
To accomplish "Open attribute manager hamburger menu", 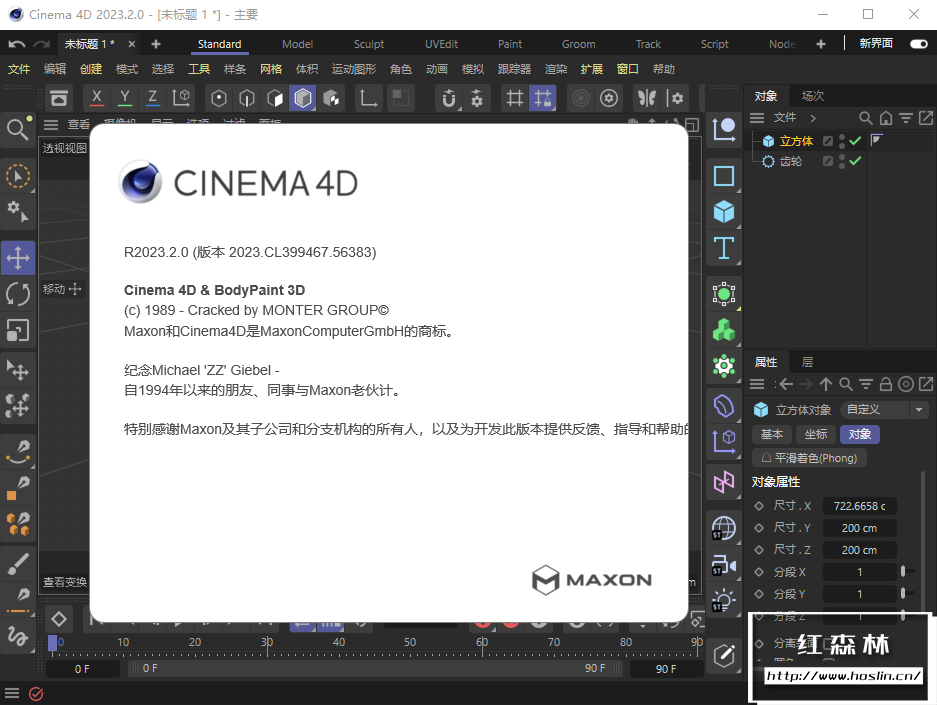I will pyautogui.click(x=757, y=384).
